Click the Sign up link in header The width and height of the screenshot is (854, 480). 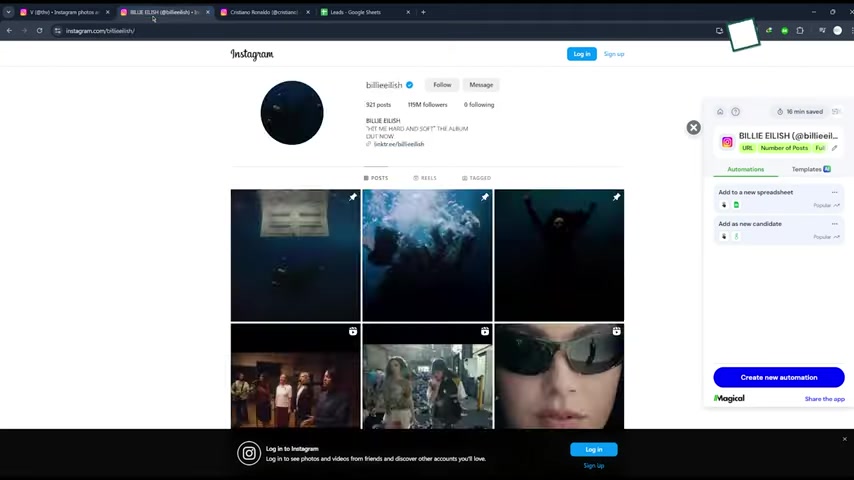(x=614, y=54)
